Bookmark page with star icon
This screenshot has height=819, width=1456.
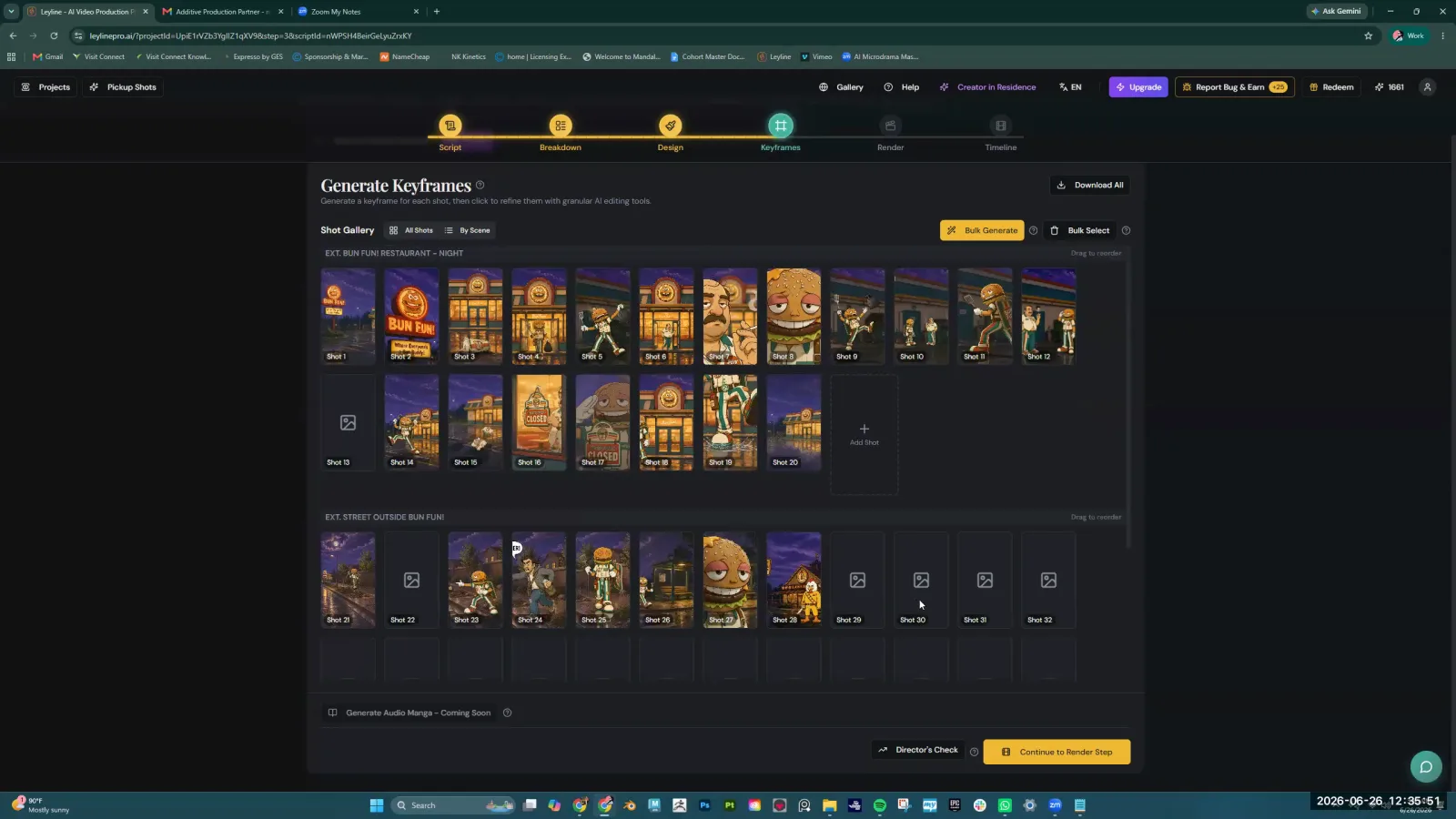click(x=1368, y=35)
